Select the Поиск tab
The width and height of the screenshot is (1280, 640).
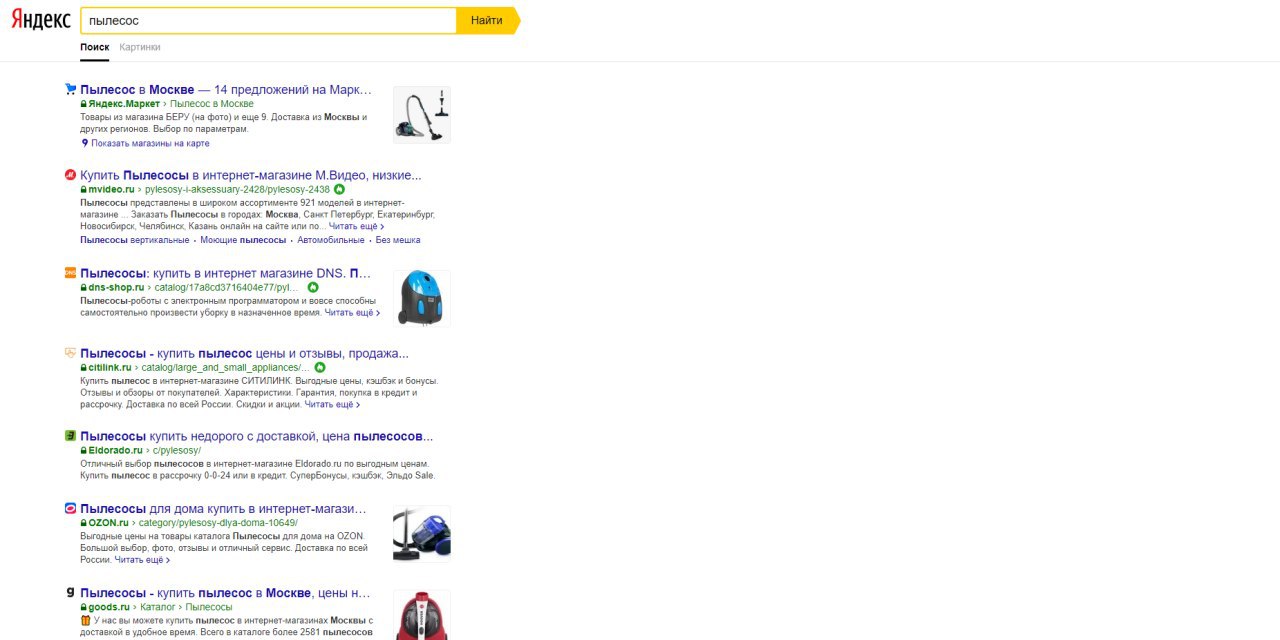coord(95,47)
